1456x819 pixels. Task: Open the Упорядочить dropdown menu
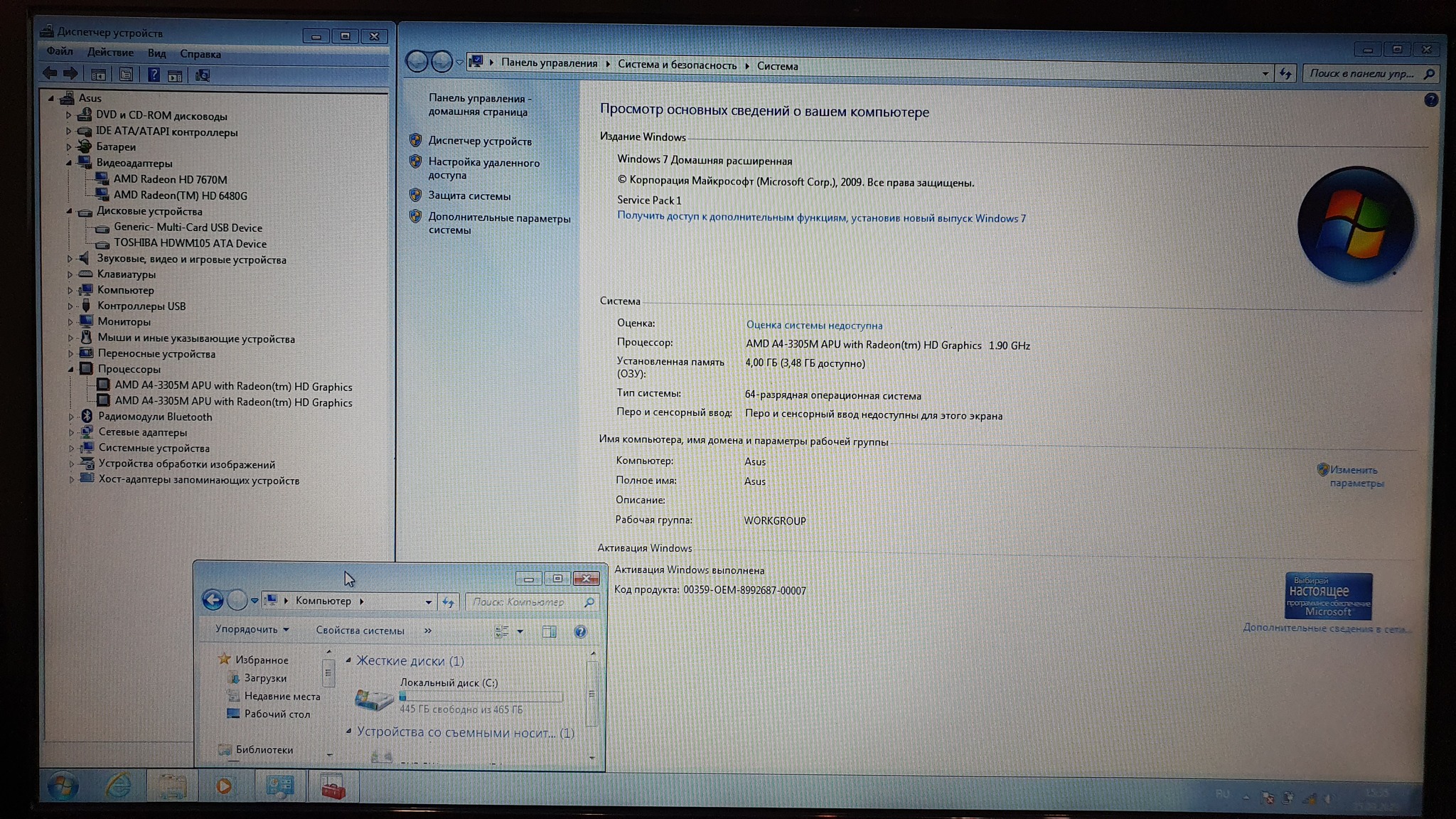click(x=252, y=630)
